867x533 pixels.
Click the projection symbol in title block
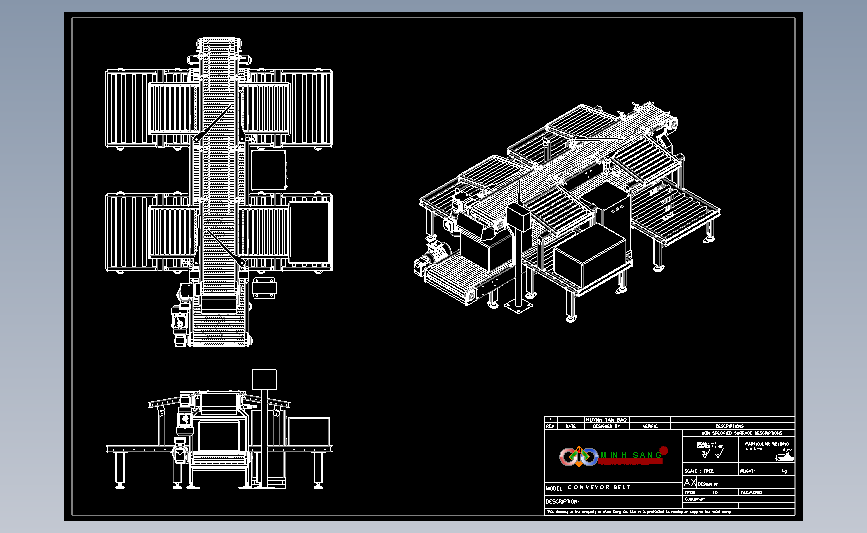[x=784, y=456]
